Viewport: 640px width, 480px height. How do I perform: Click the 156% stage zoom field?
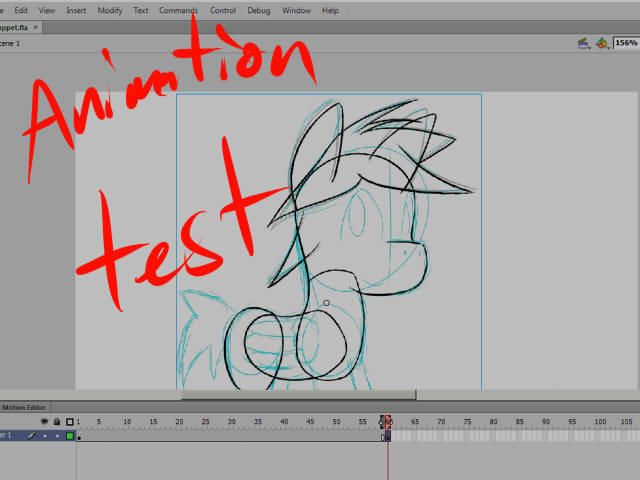pos(627,43)
